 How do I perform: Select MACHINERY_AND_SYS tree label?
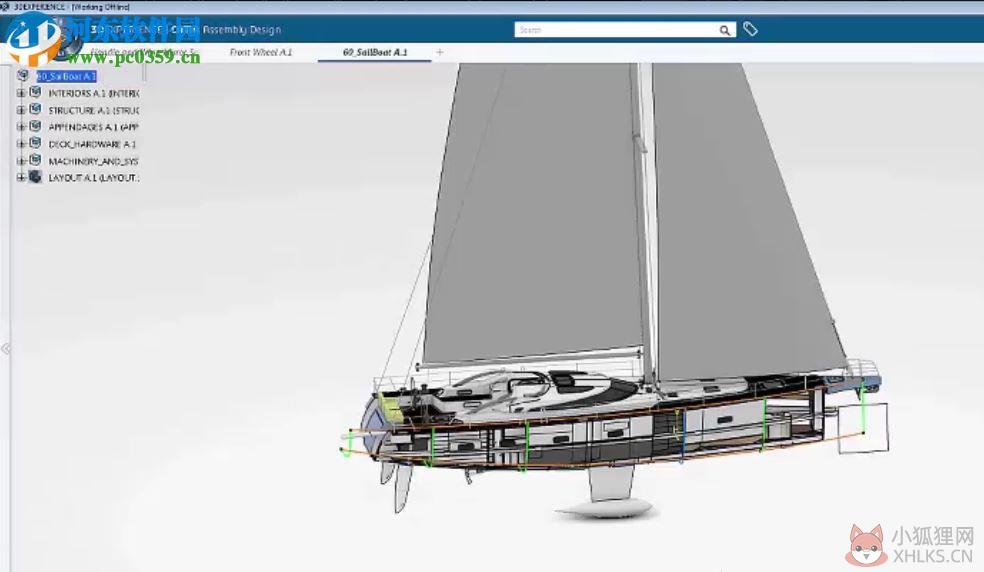tap(94, 161)
